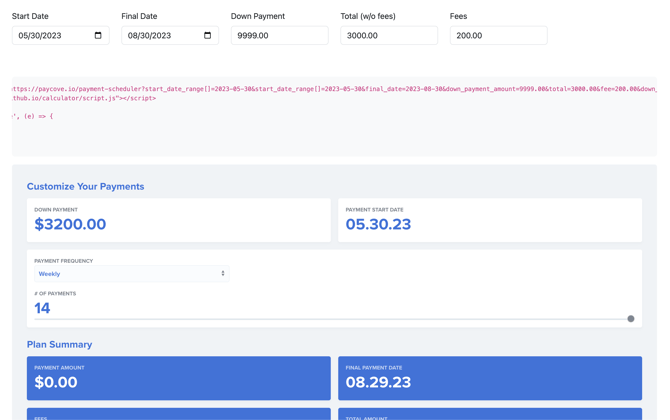670x420 pixels.
Task: Click the number of payments slider handle
Action: [631, 319]
